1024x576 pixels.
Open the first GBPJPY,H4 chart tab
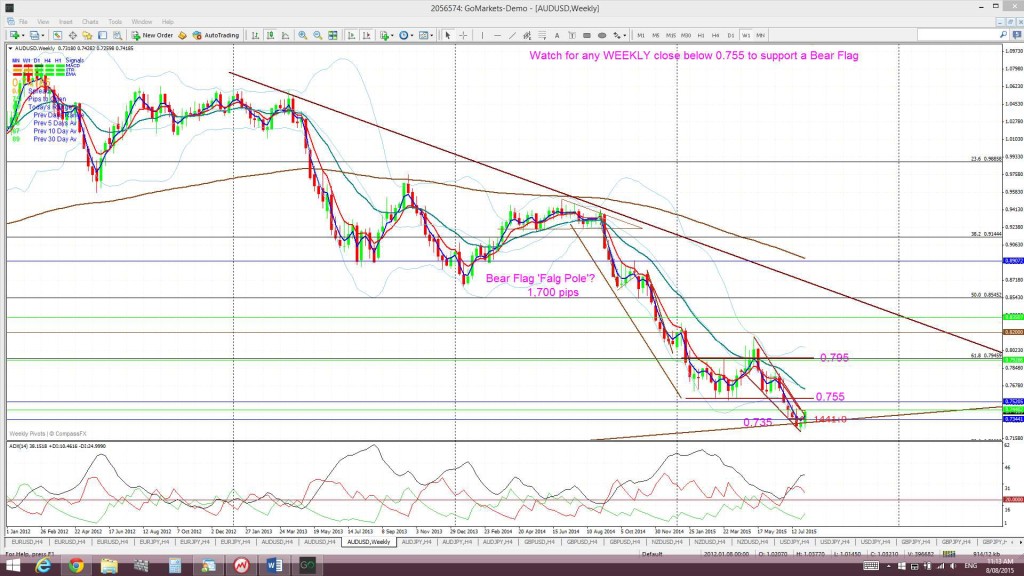pyautogui.click(x=916, y=542)
